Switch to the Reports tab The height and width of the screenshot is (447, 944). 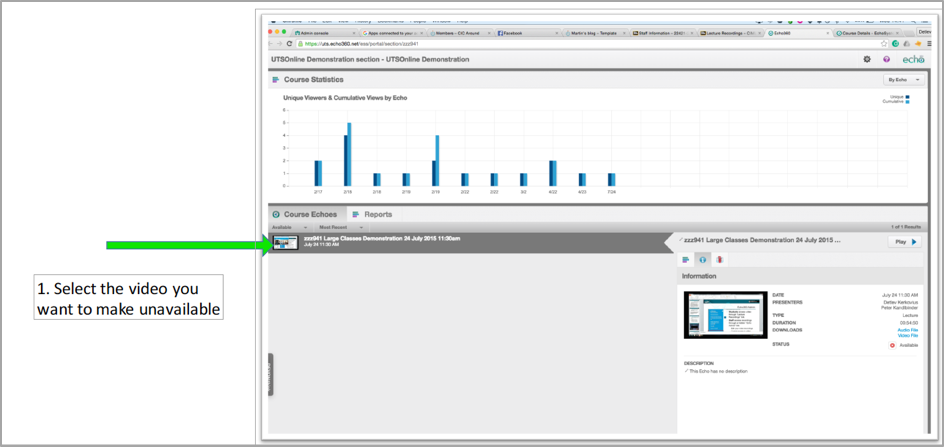371,214
